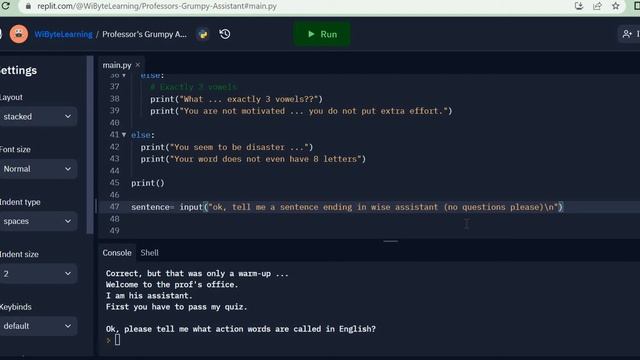Click the sentence= input line of code
The width and height of the screenshot is (640, 360).
pos(347,207)
